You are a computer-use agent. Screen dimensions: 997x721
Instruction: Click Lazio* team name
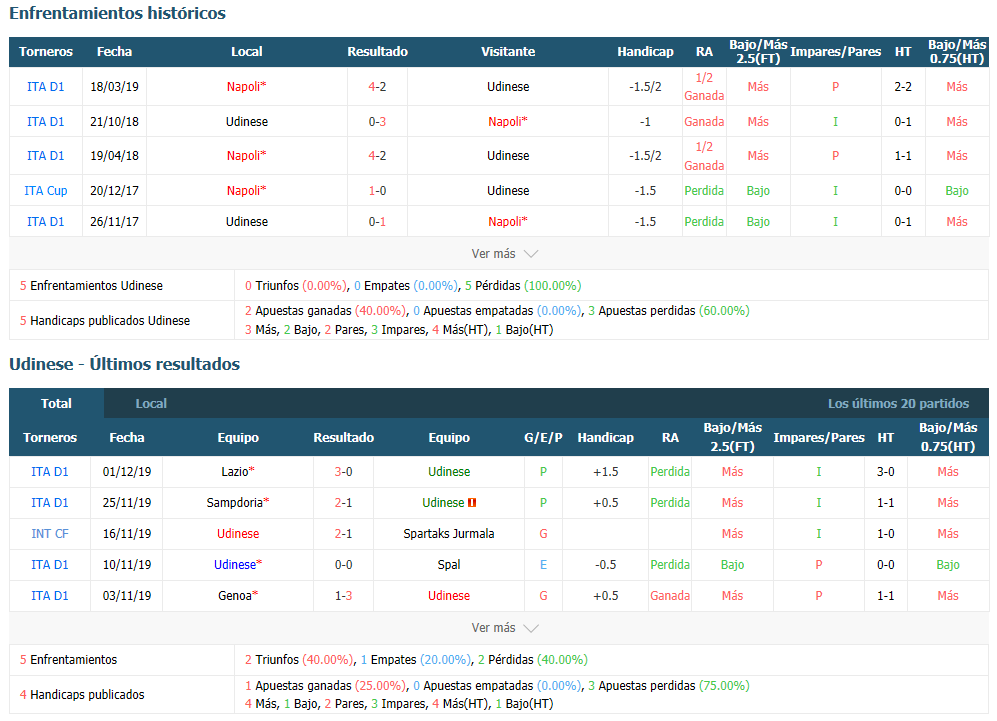[x=238, y=471]
